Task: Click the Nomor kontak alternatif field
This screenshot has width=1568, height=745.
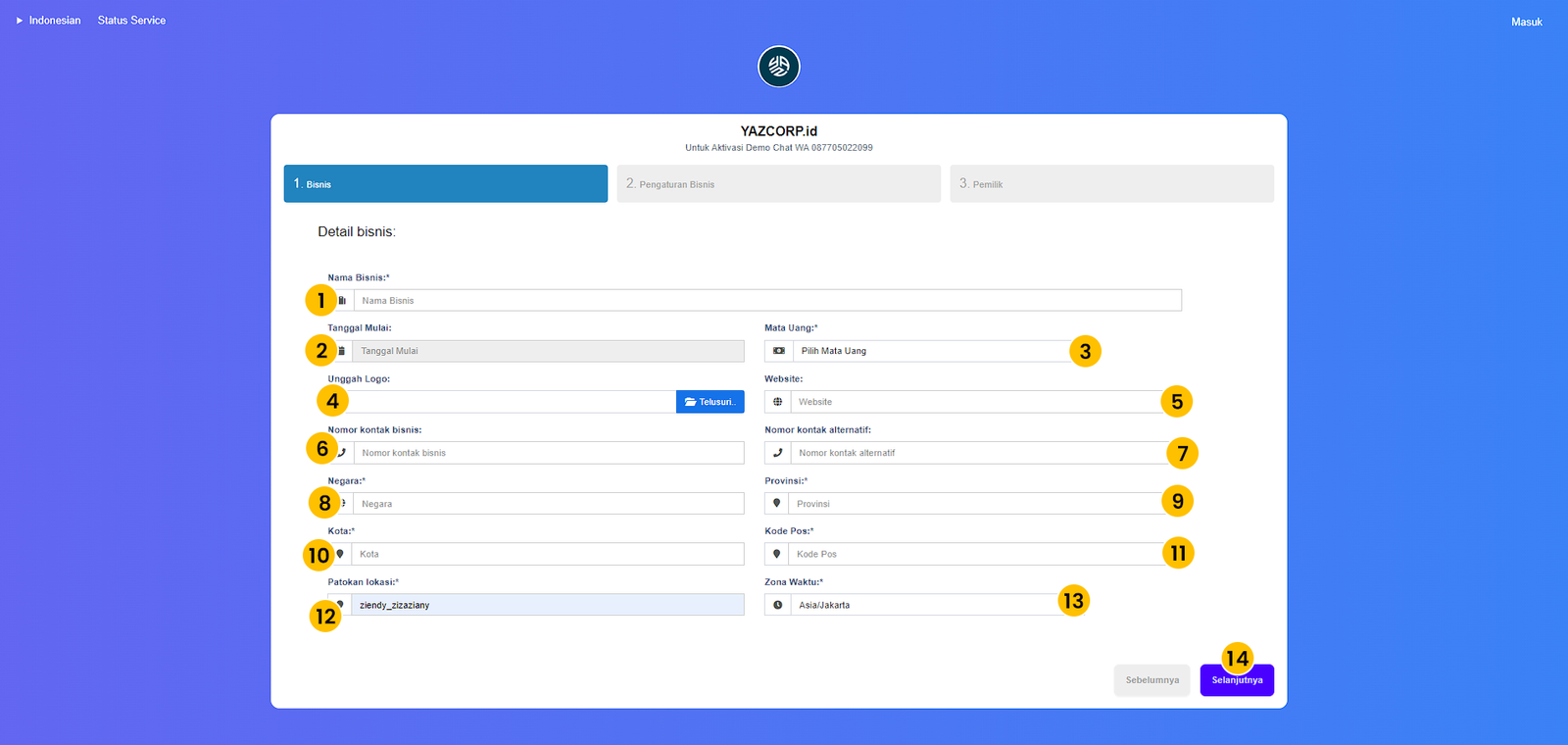Action: [x=986, y=453]
